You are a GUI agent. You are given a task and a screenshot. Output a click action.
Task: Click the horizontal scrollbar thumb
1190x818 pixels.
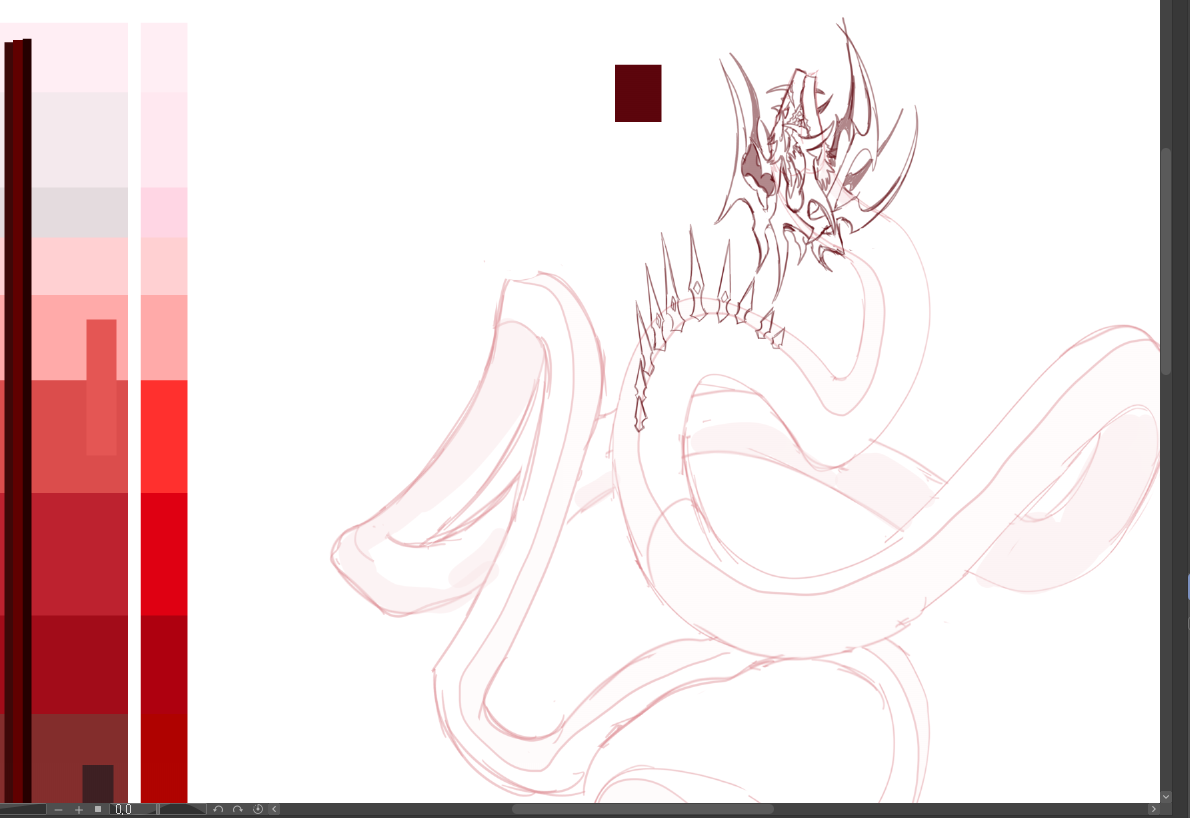click(x=642, y=809)
